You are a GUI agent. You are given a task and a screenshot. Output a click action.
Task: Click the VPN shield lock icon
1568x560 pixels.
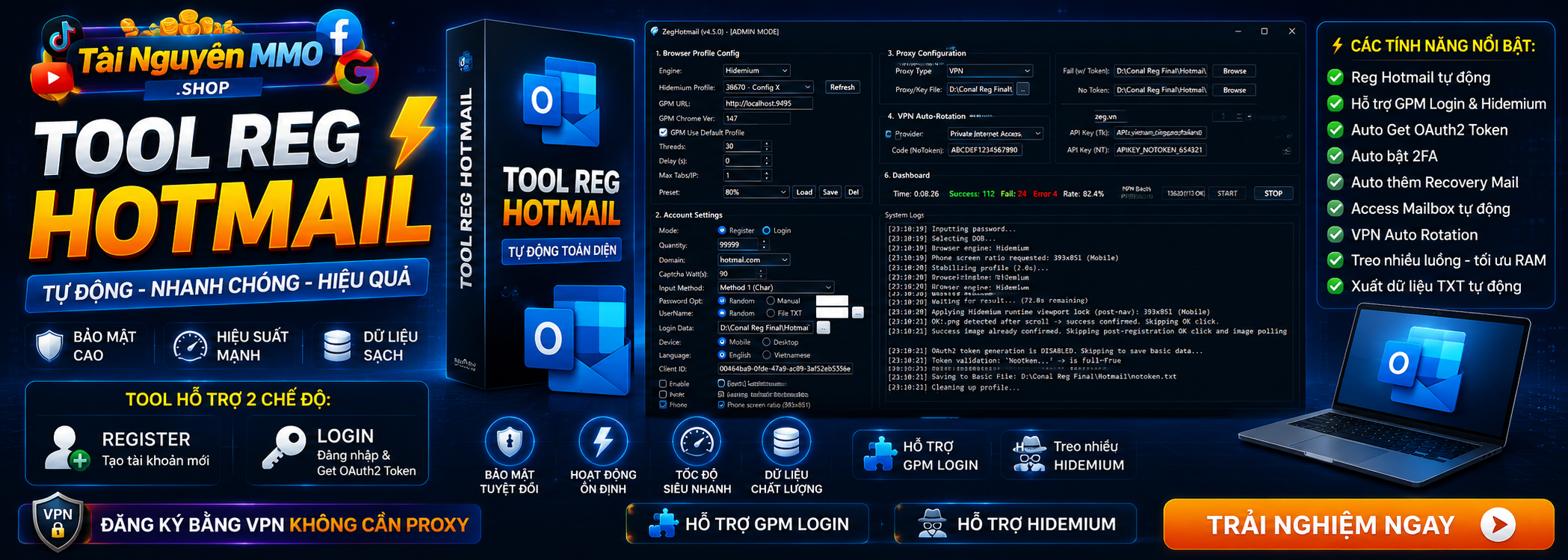click(58, 522)
